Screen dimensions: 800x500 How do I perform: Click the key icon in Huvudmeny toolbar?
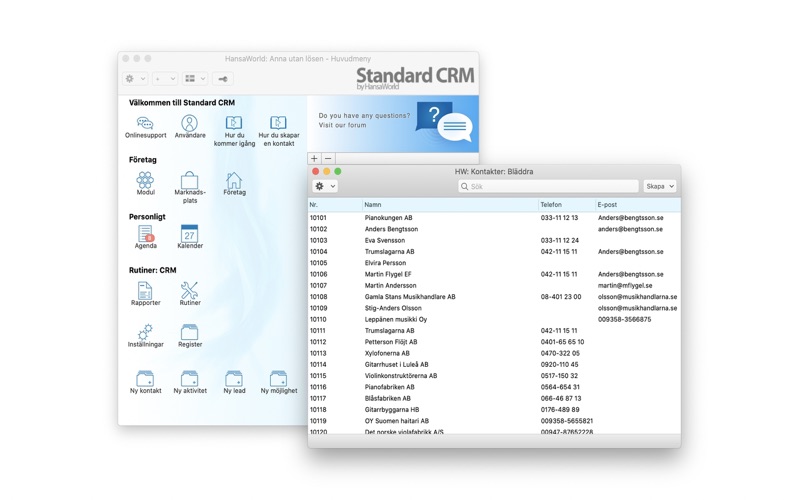(x=222, y=79)
